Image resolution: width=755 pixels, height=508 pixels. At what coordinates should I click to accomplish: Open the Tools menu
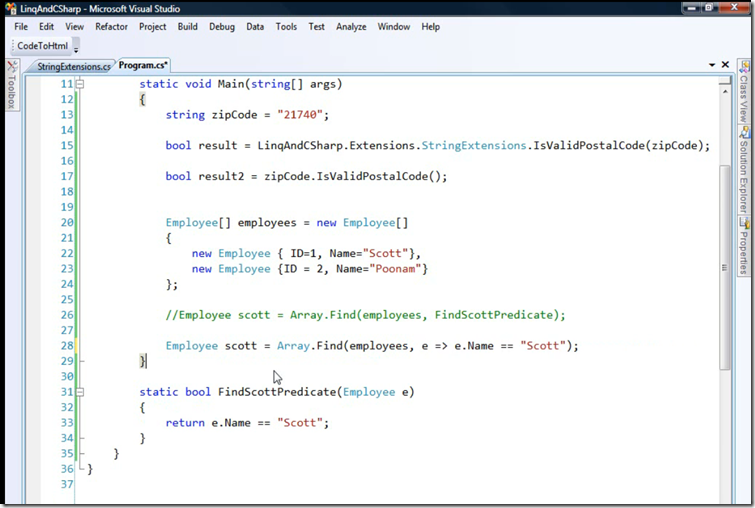[x=286, y=27]
